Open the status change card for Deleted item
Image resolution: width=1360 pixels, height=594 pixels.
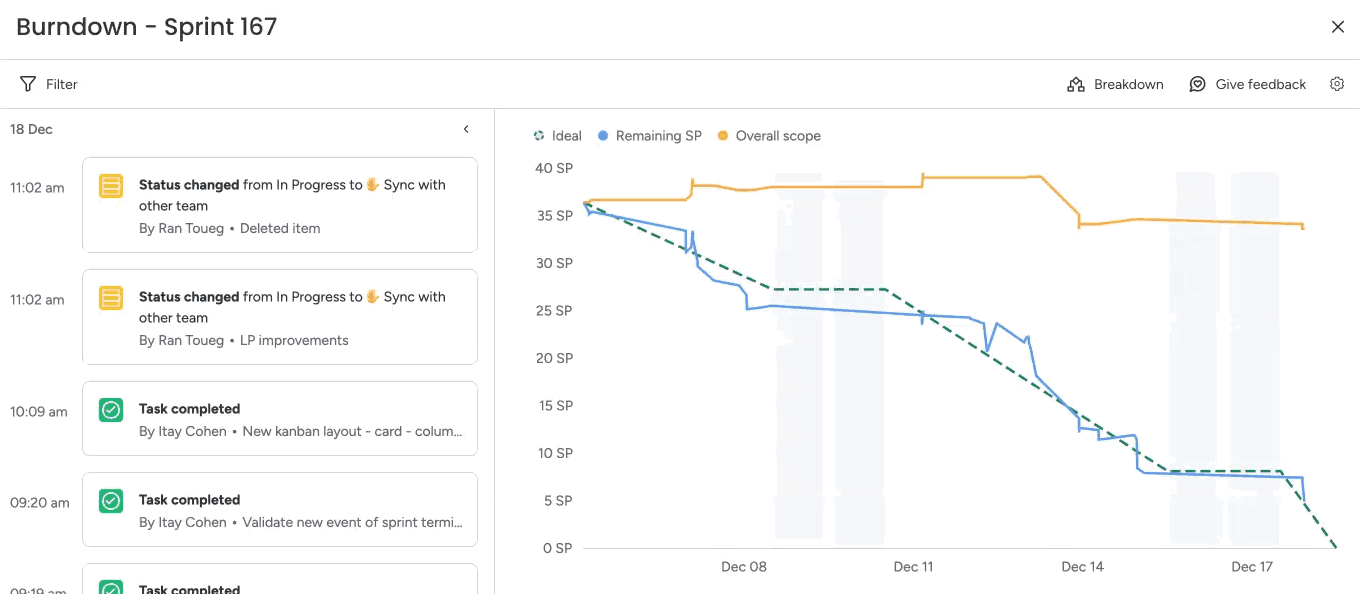click(x=280, y=205)
